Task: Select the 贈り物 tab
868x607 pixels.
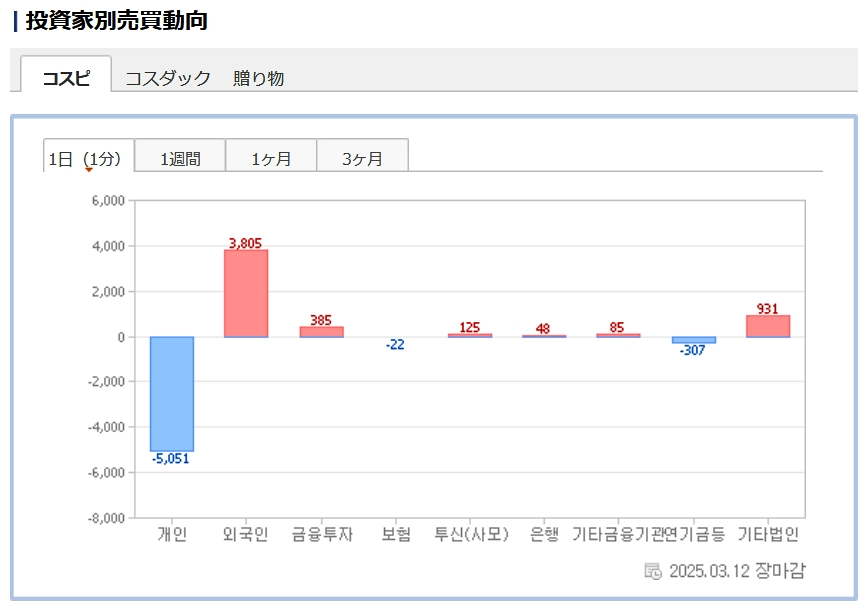Action: [258, 78]
